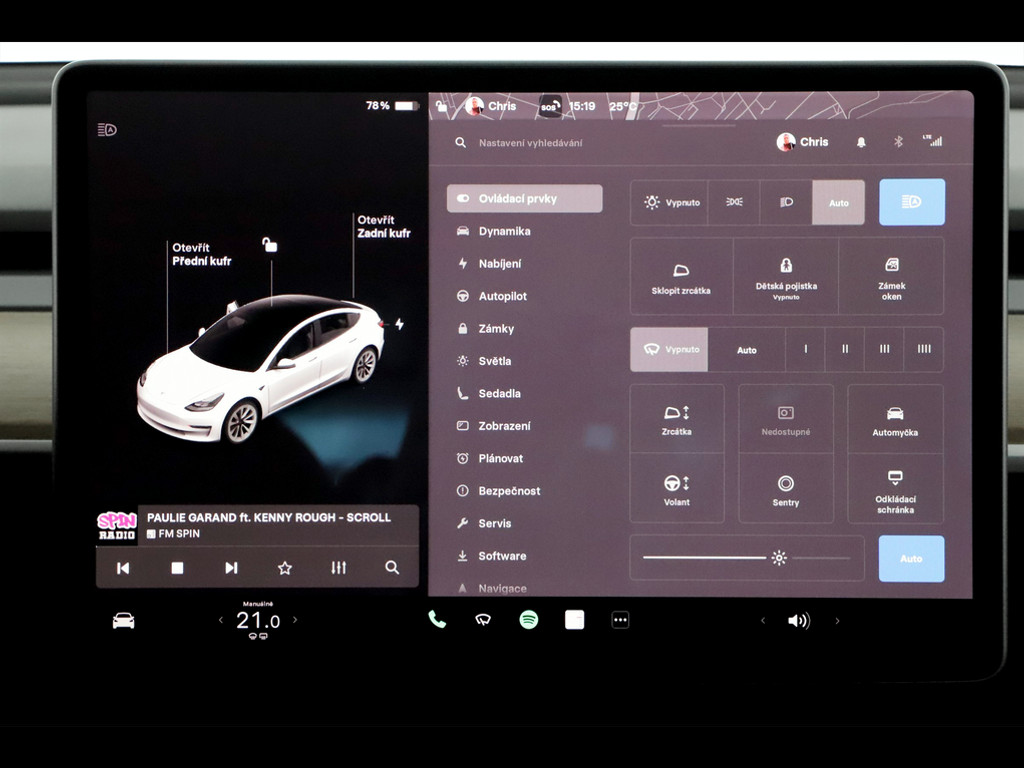Launch Spotify from the bottom dock
The height and width of the screenshot is (768, 1024).
[529, 620]
